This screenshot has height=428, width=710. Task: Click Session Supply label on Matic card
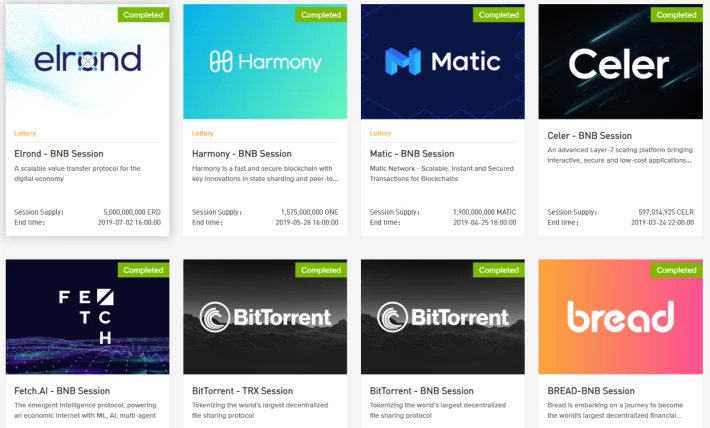click(394, 212)
